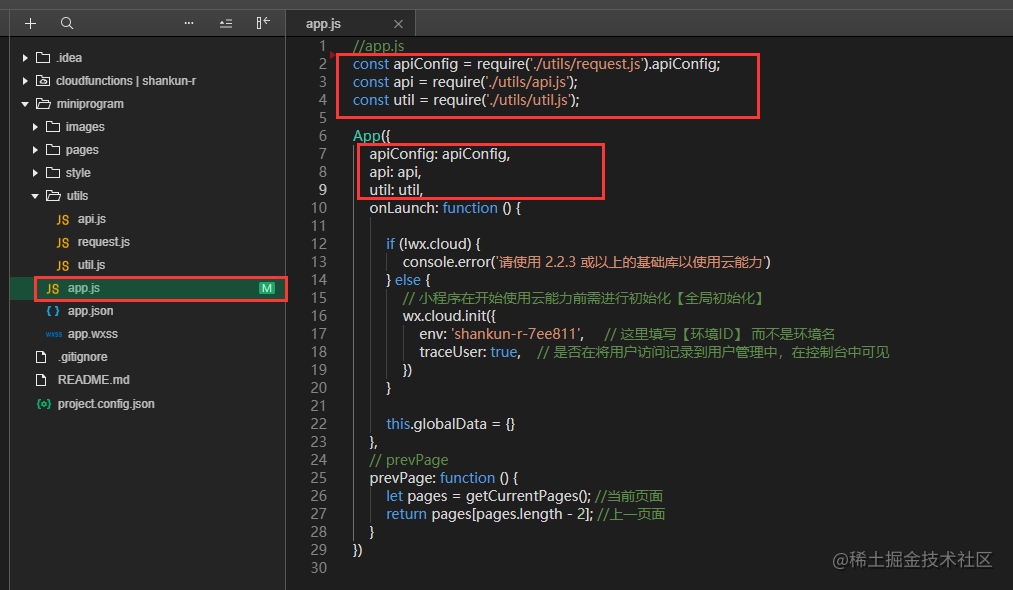Select the images folder label
The width and height of the screenshot is (1013, 590).
coord(85,127)
